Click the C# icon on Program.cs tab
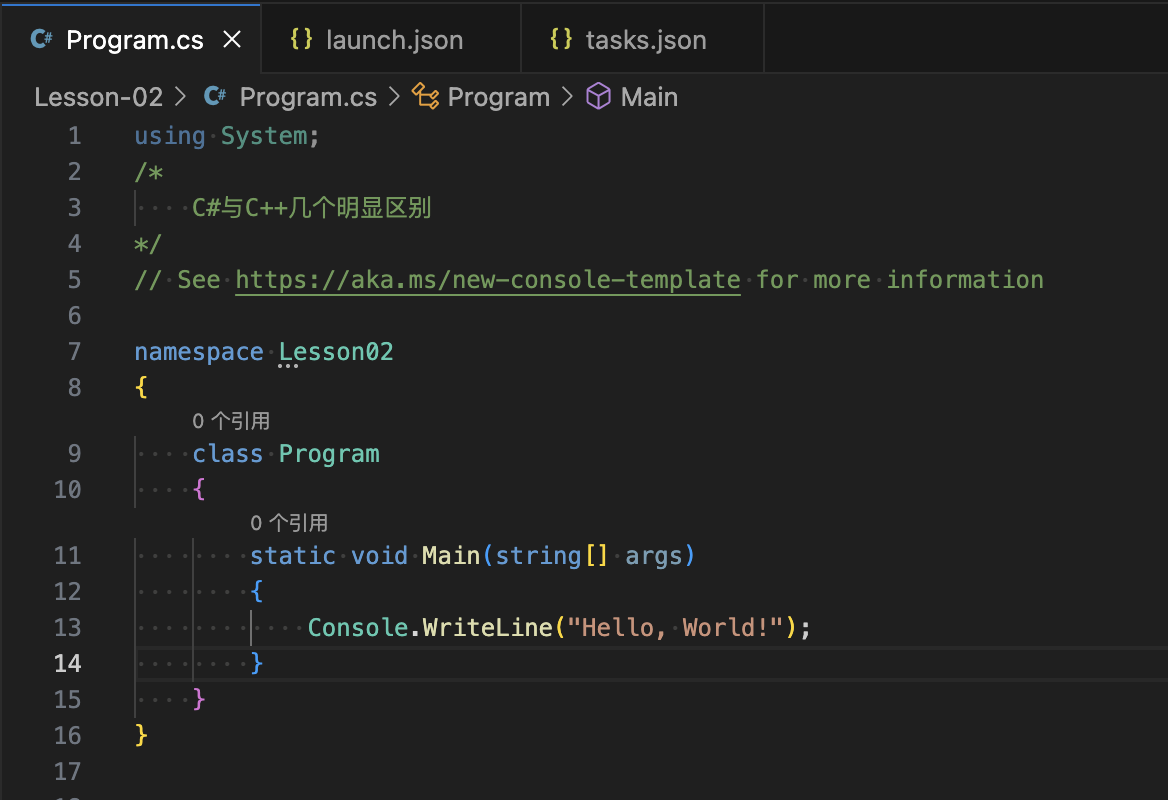Viewport: 1168px width, 800px height. click(41, 40)
